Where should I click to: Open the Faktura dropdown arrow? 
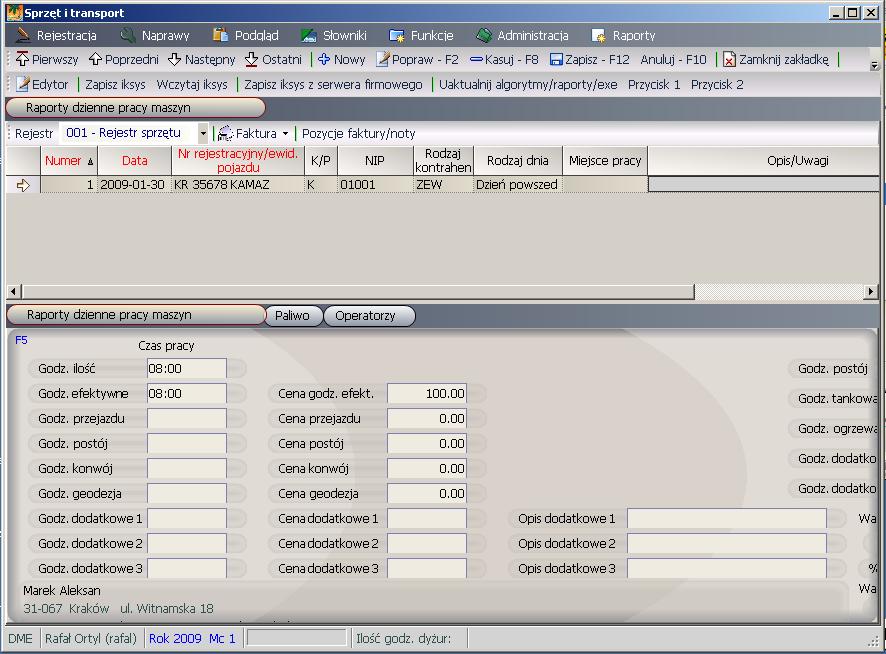pyautogui.click(x=285, y=133)
